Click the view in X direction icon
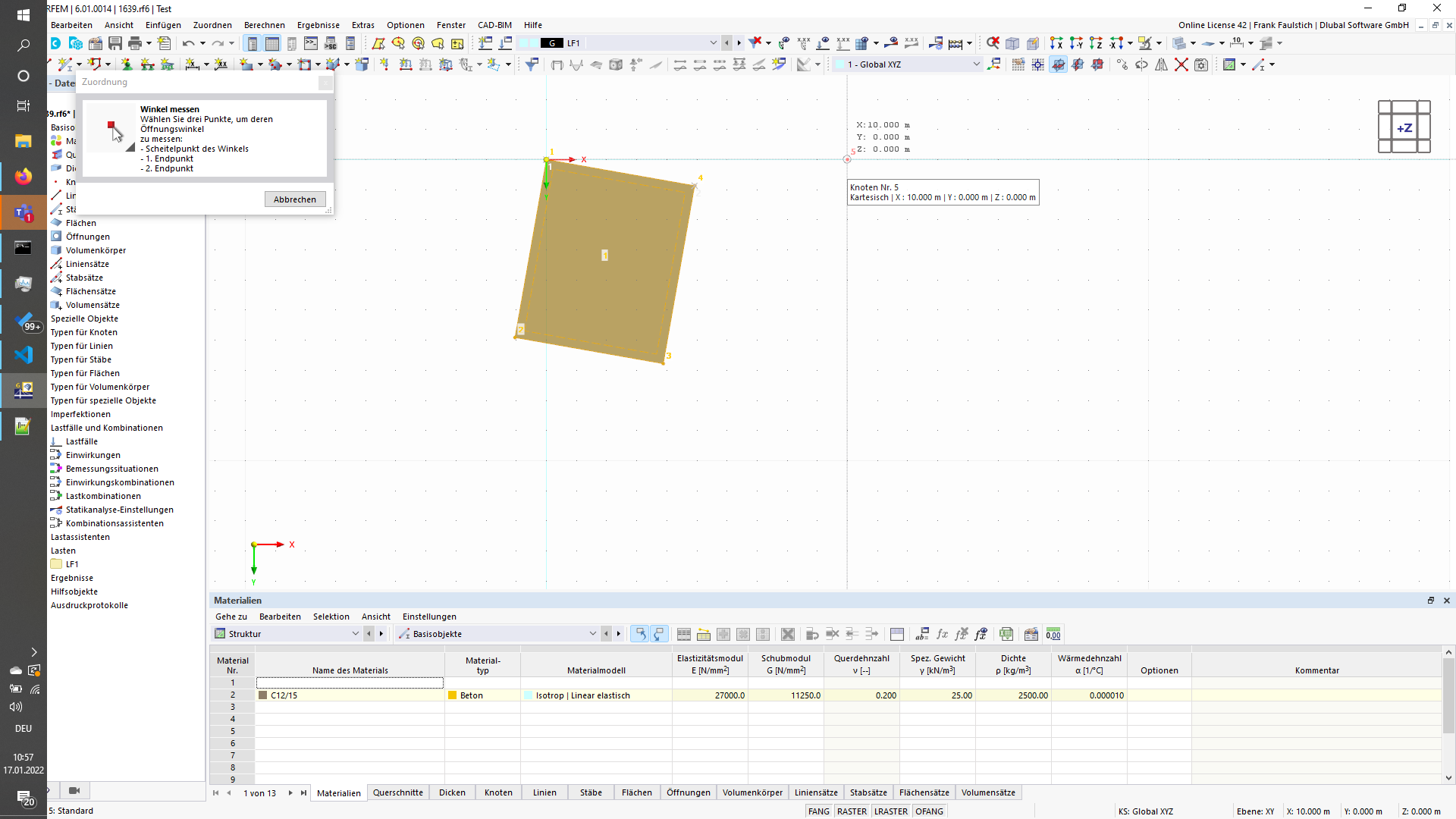Image resolution: width=1456 pixels, height=819 pixels. (1056, 43)
